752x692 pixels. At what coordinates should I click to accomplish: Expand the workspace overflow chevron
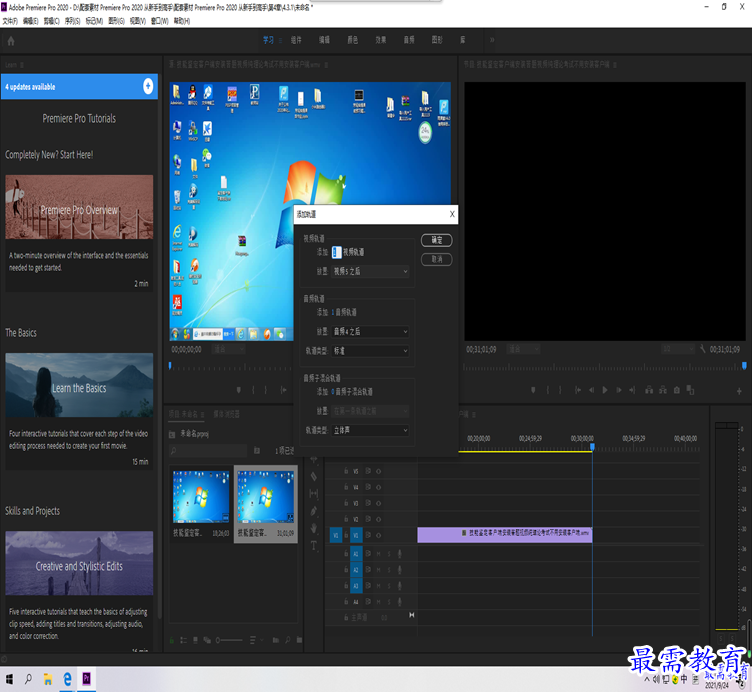492,40
